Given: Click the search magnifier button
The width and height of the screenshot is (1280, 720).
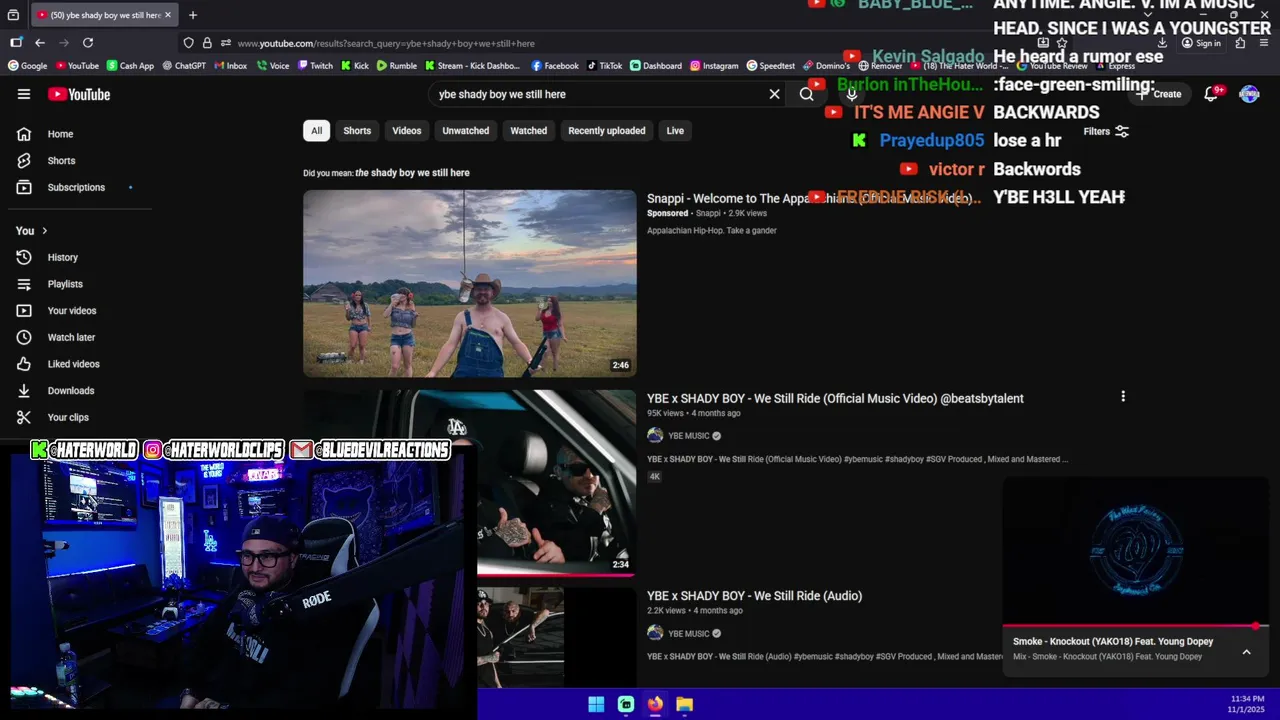Looking at the screenshot, I should 806,94.
